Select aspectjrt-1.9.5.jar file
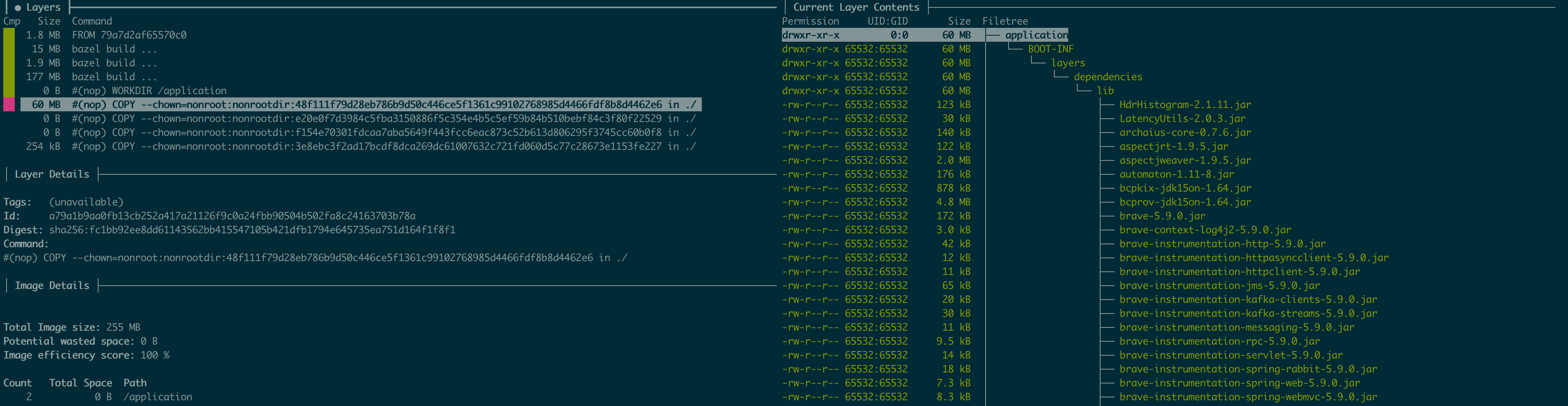Viewport: 1568px width, 406px height. pyautogui.click(x=1174, y=147)
